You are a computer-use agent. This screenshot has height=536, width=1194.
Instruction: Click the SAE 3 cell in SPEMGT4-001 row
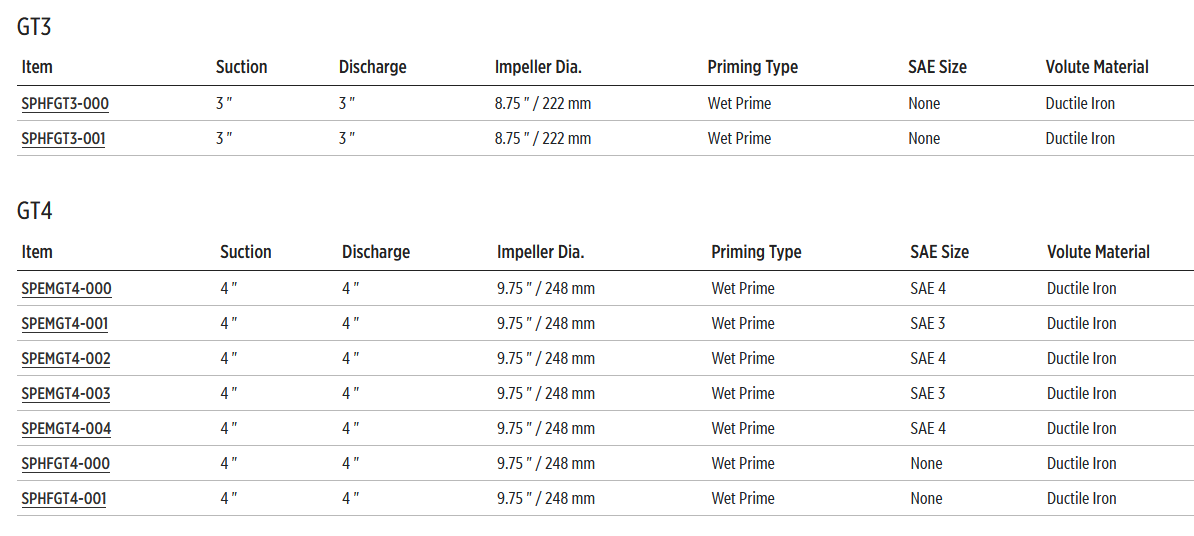[x=928, y=324]
